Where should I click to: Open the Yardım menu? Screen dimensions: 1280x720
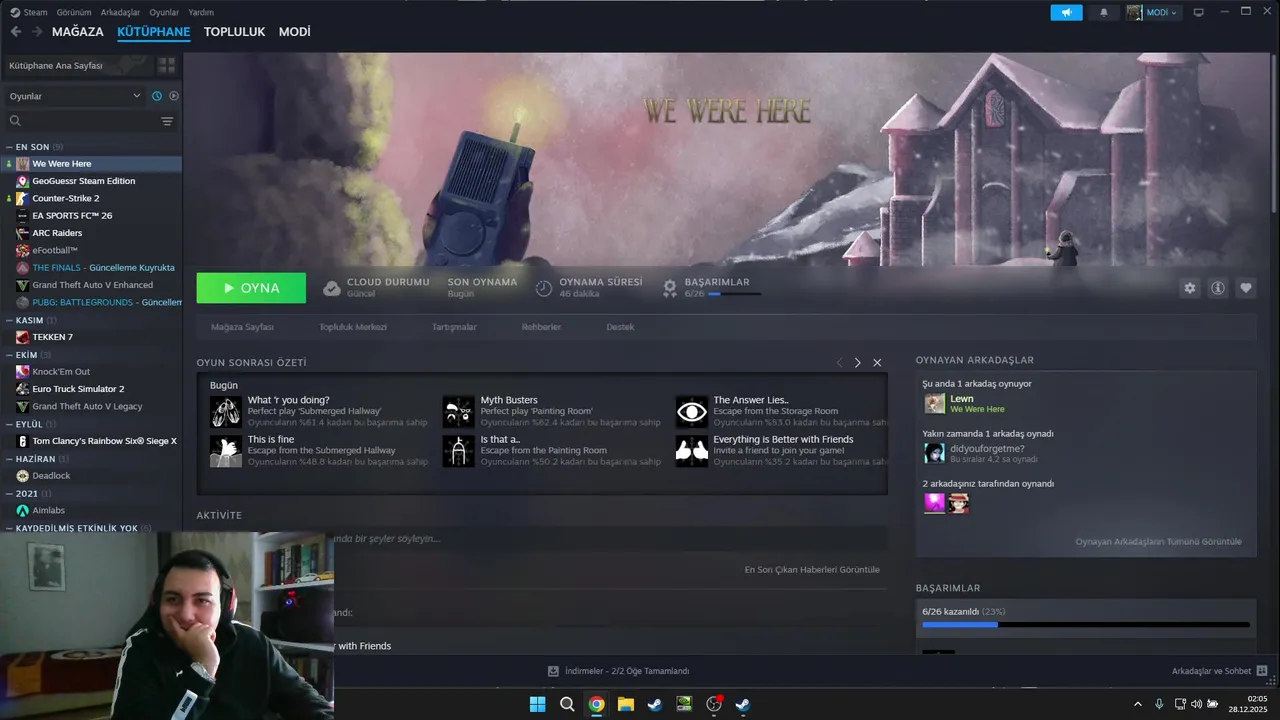click(x=201, y=12)
